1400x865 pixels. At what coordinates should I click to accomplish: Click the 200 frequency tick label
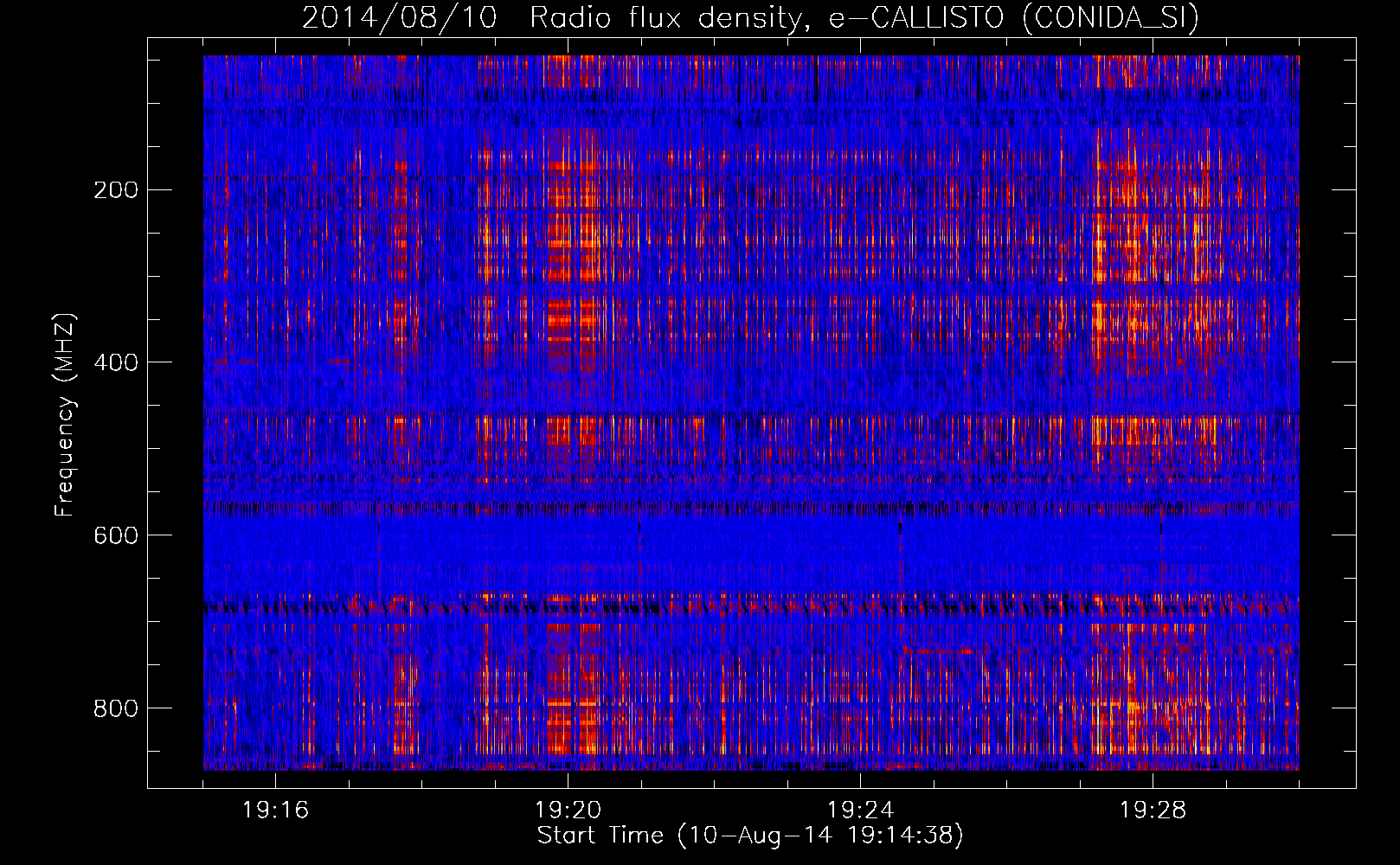pyautogui.click(x=115, y=190)
